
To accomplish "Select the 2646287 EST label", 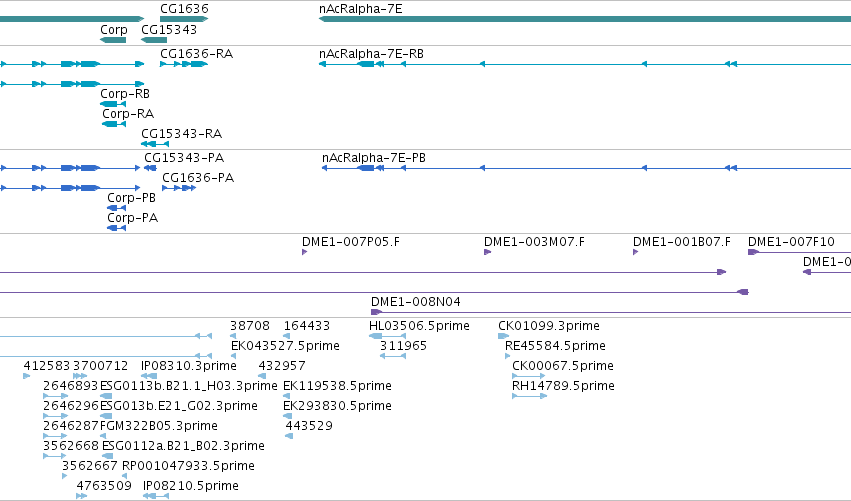I will (x=71, y=427).
